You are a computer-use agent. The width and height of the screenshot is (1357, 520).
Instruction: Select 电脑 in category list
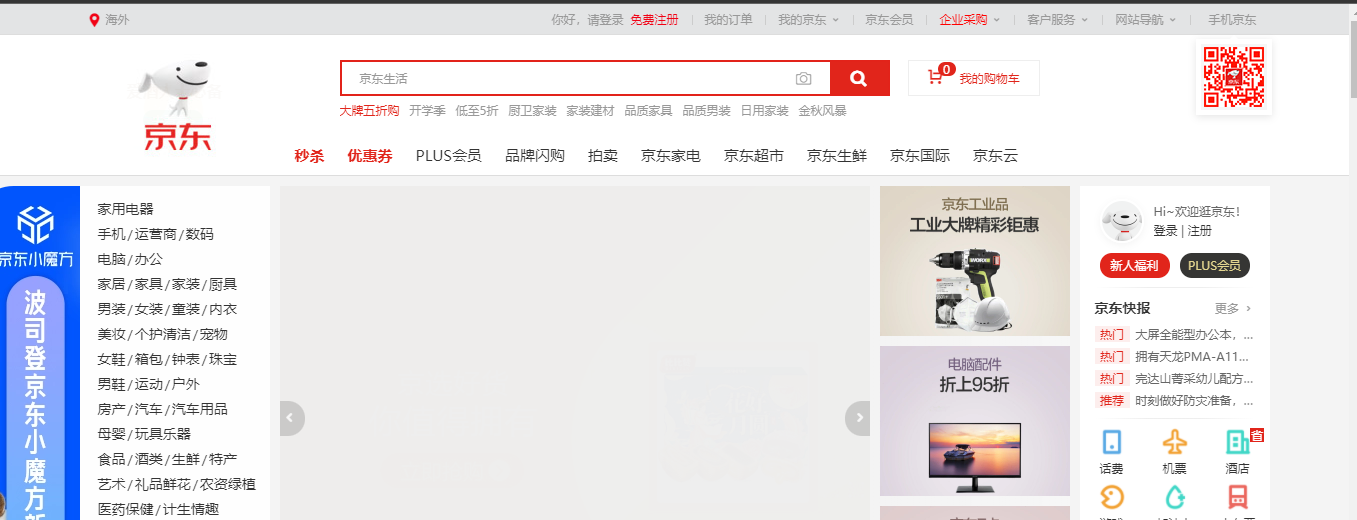(x=111, y=259)
